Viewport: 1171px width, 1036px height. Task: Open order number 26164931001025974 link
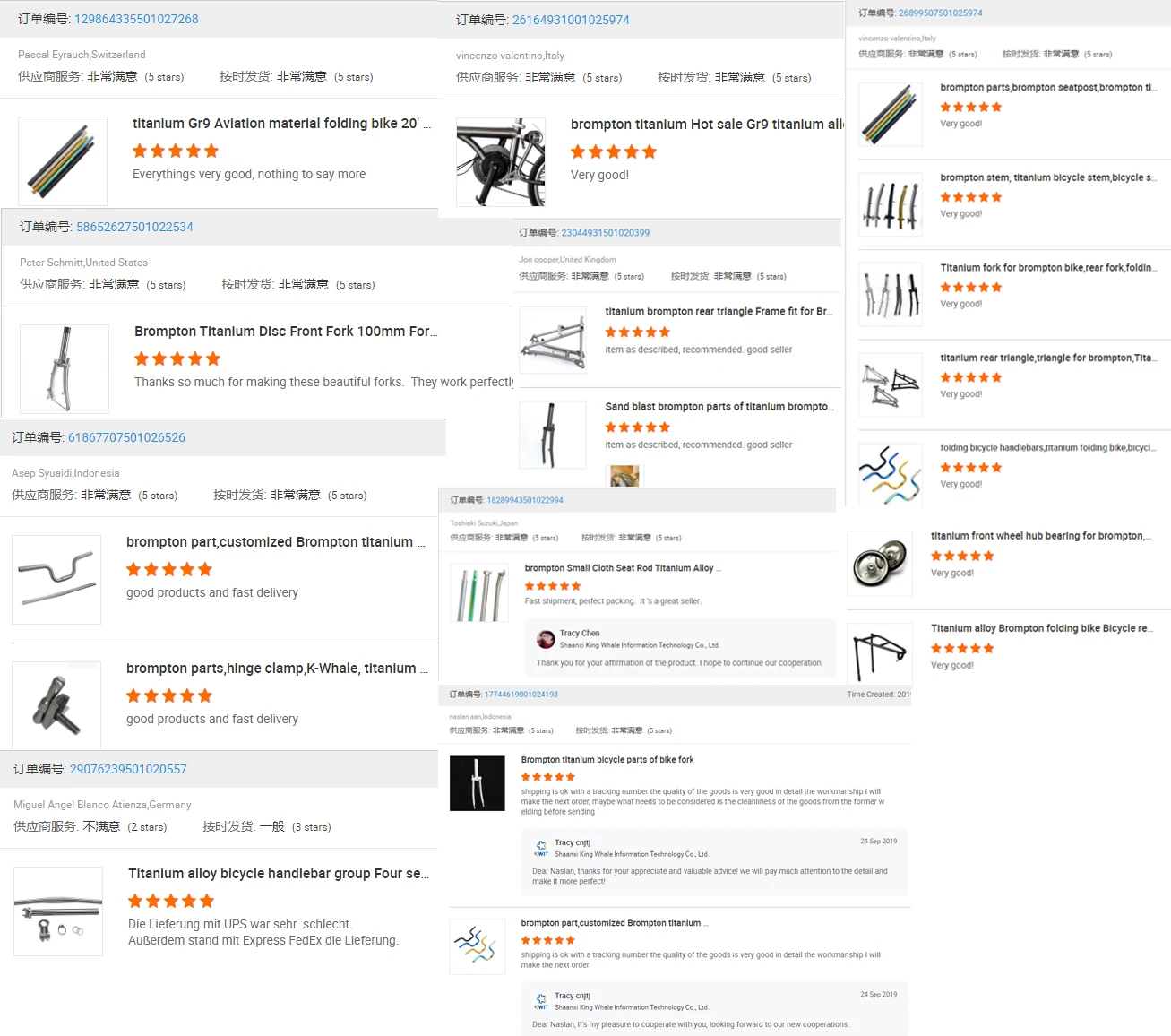(571, 20)
